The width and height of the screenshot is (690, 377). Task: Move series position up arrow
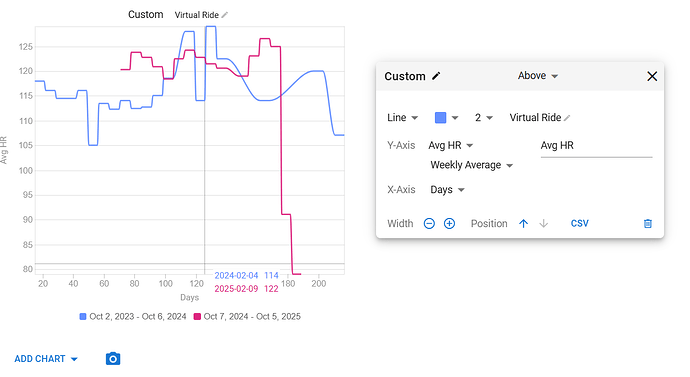[523, 223]
